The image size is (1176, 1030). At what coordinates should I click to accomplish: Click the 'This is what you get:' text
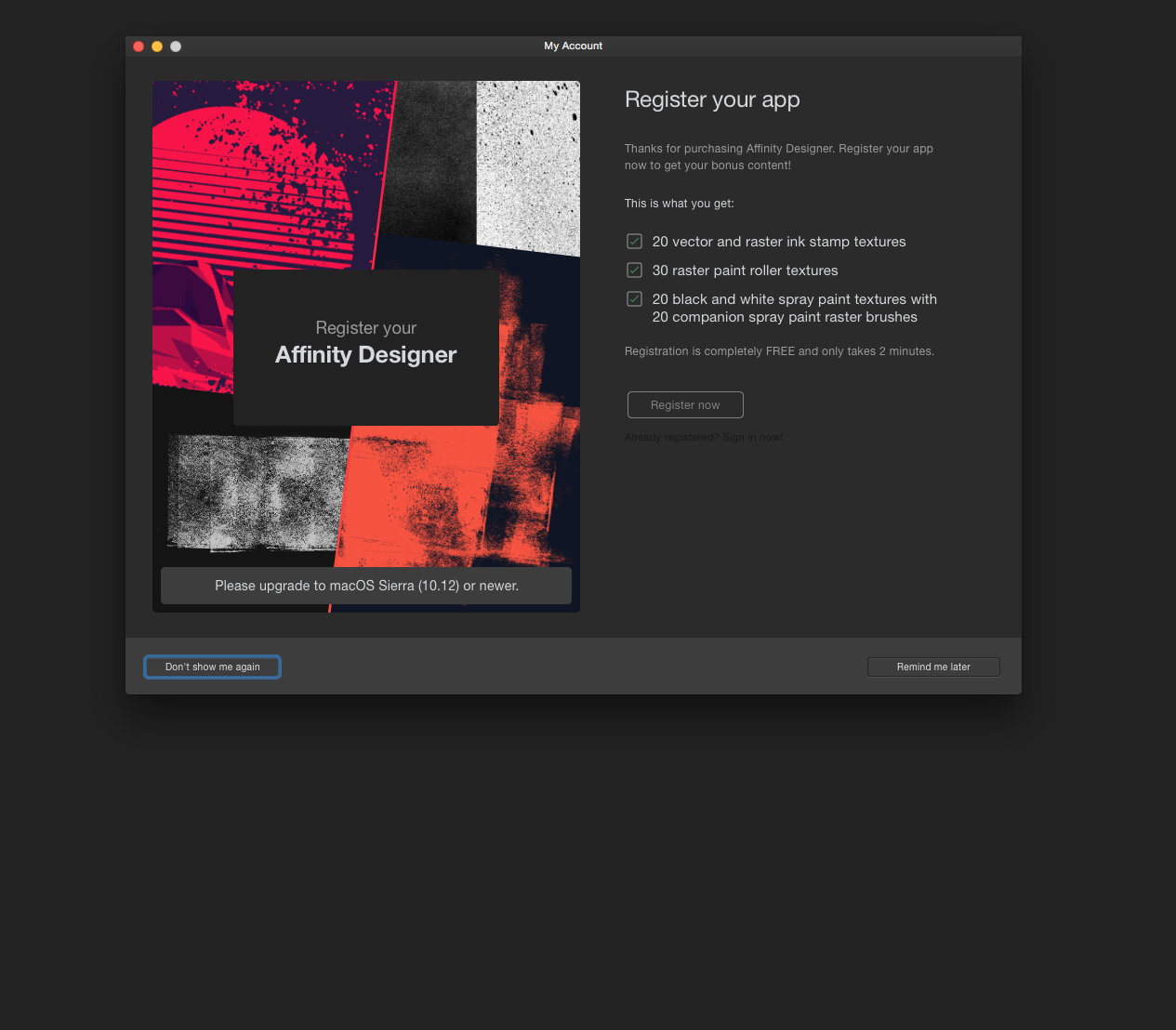click(680, 204)
